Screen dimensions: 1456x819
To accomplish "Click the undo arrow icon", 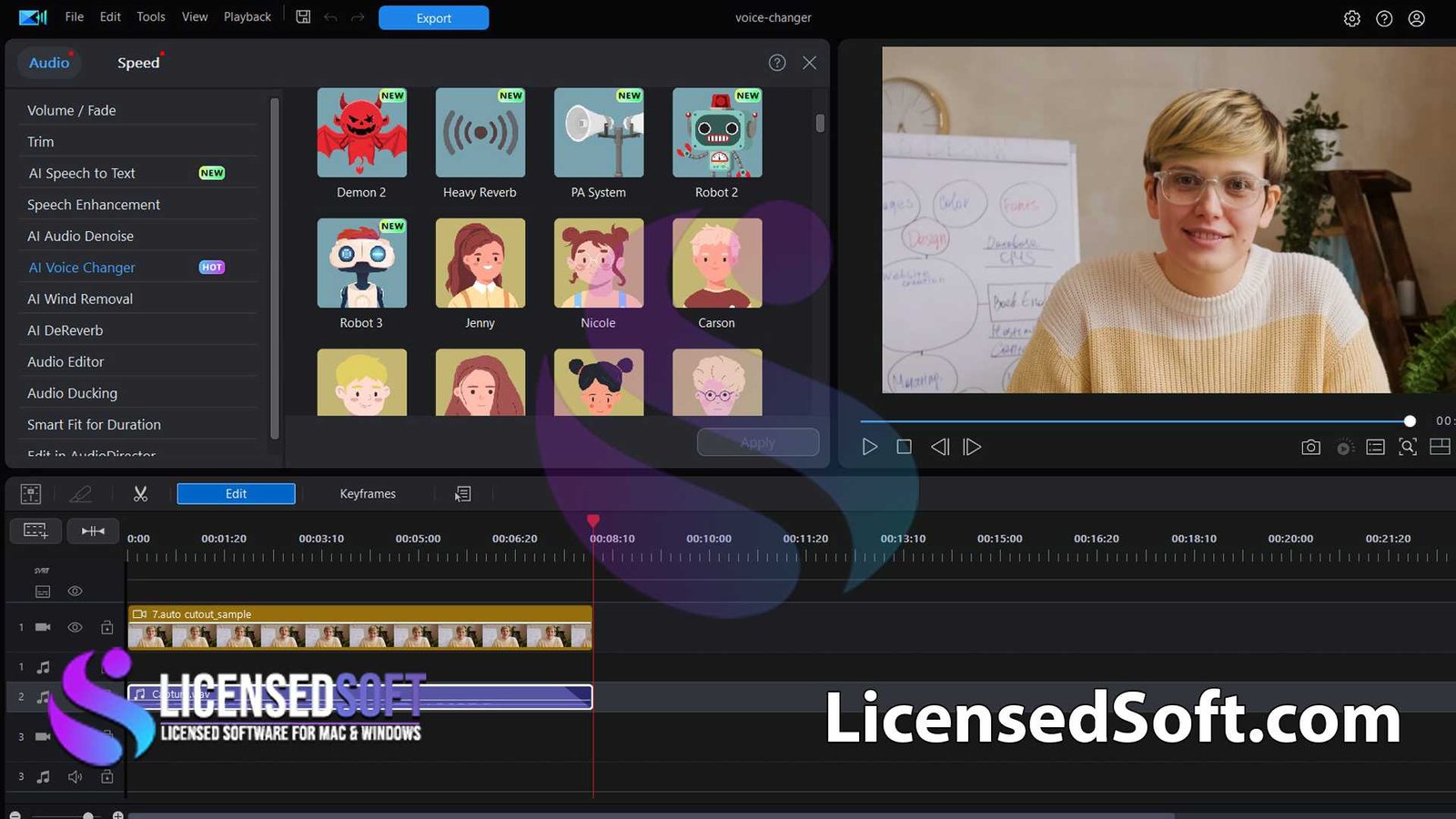I will click(x=330, y=17).
